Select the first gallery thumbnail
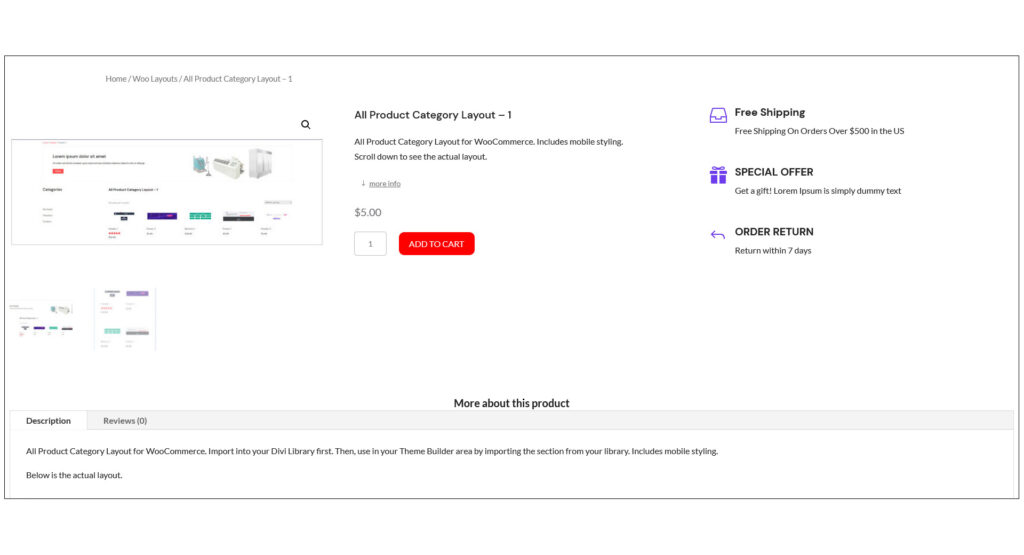This screenshot has height=555, width=1024. 42,319
